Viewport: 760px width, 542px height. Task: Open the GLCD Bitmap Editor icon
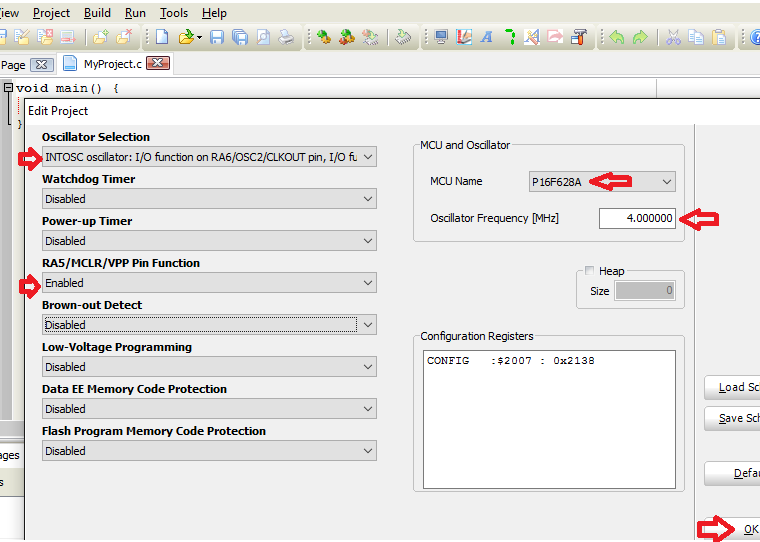(464, 37)
